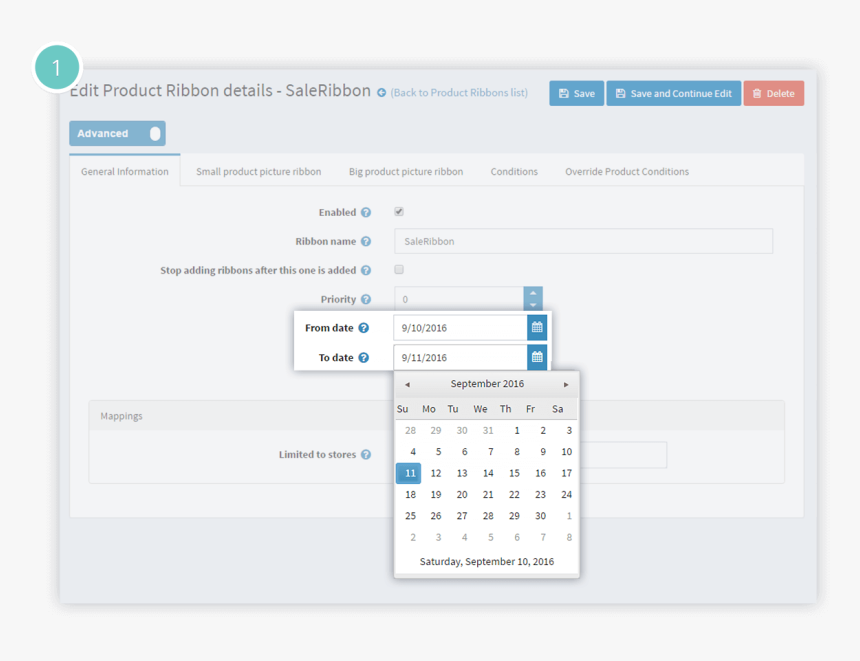Screen dimensions: 860x661
Task: Uncheck the Enabled checkbox
Action: pyautogui.click(x=398, y=212)
